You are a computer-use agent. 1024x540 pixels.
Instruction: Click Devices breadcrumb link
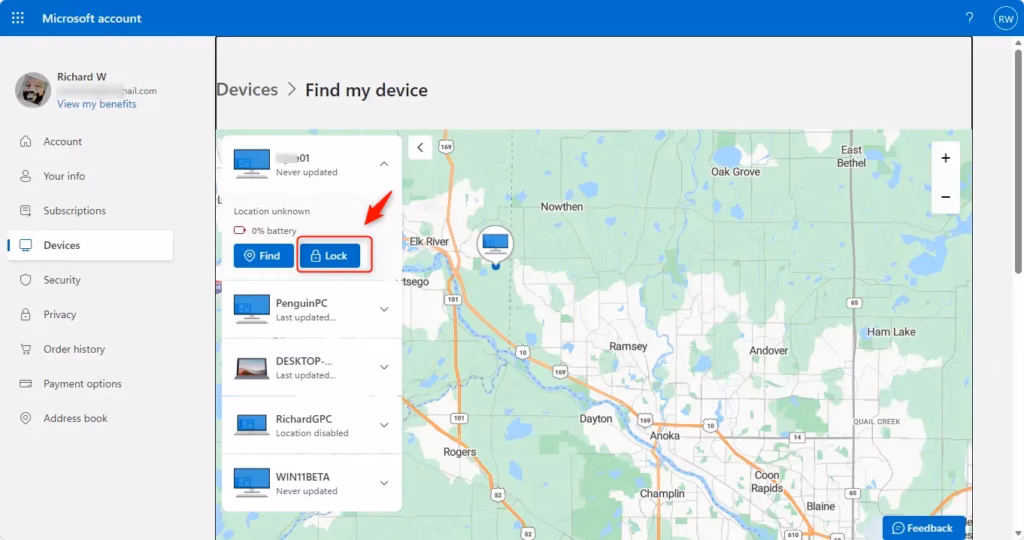[x=248, y=89]
